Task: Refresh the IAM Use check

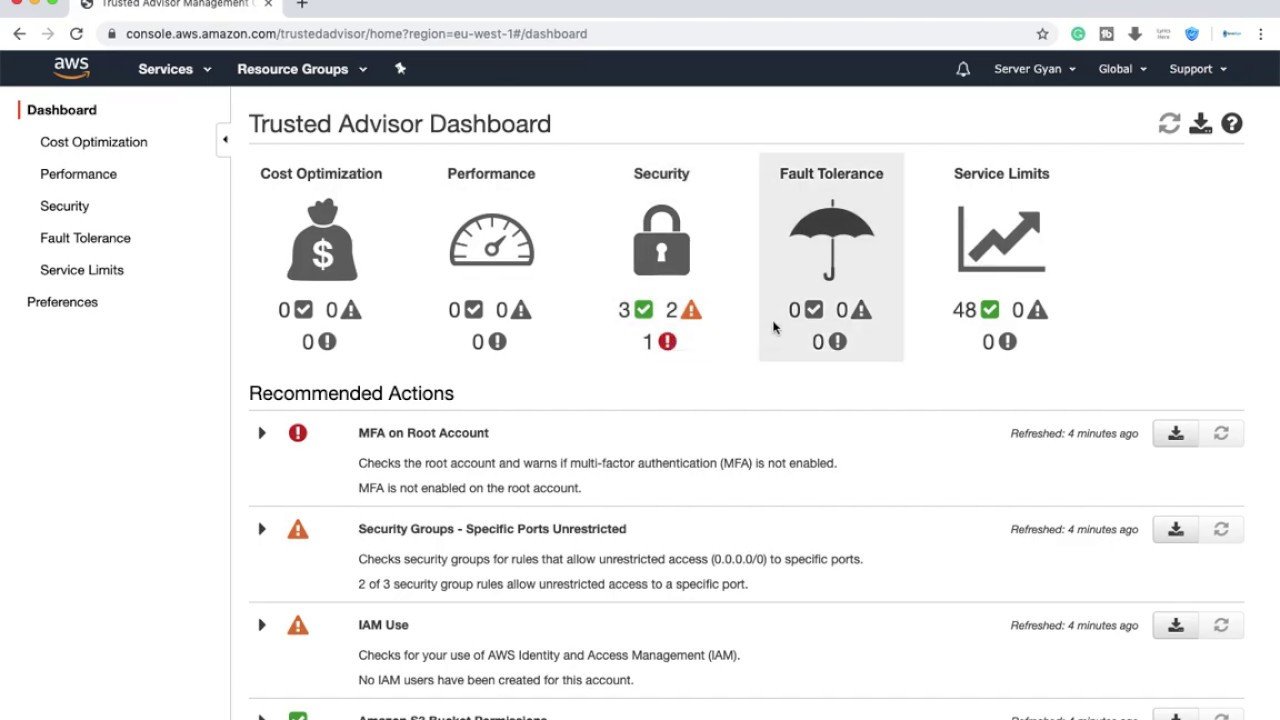Action: click(1221, 625)
